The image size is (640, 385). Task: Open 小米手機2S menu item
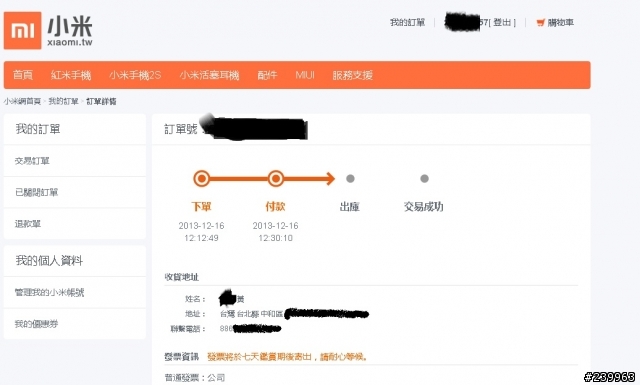[135, 75]
